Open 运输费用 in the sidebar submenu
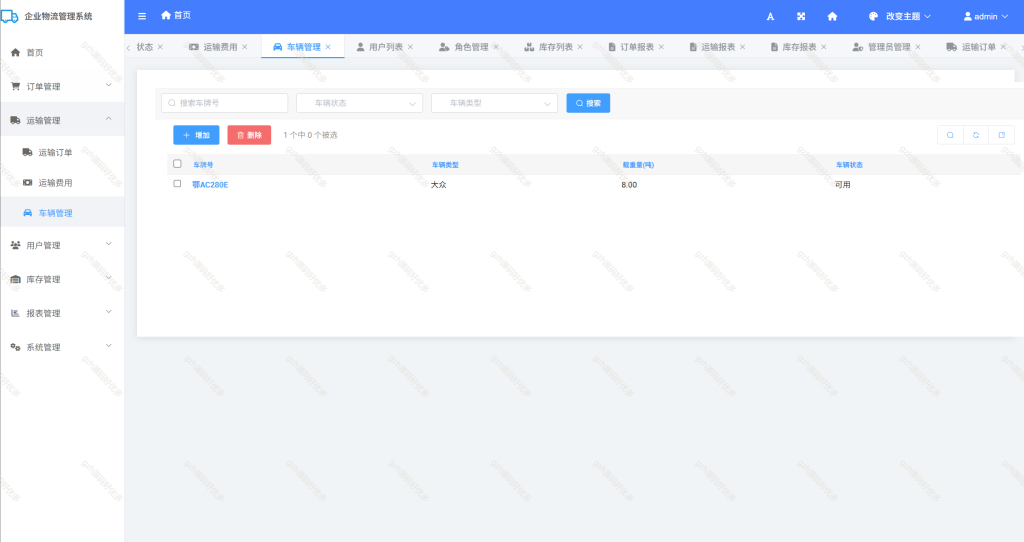 pos(62,183)
